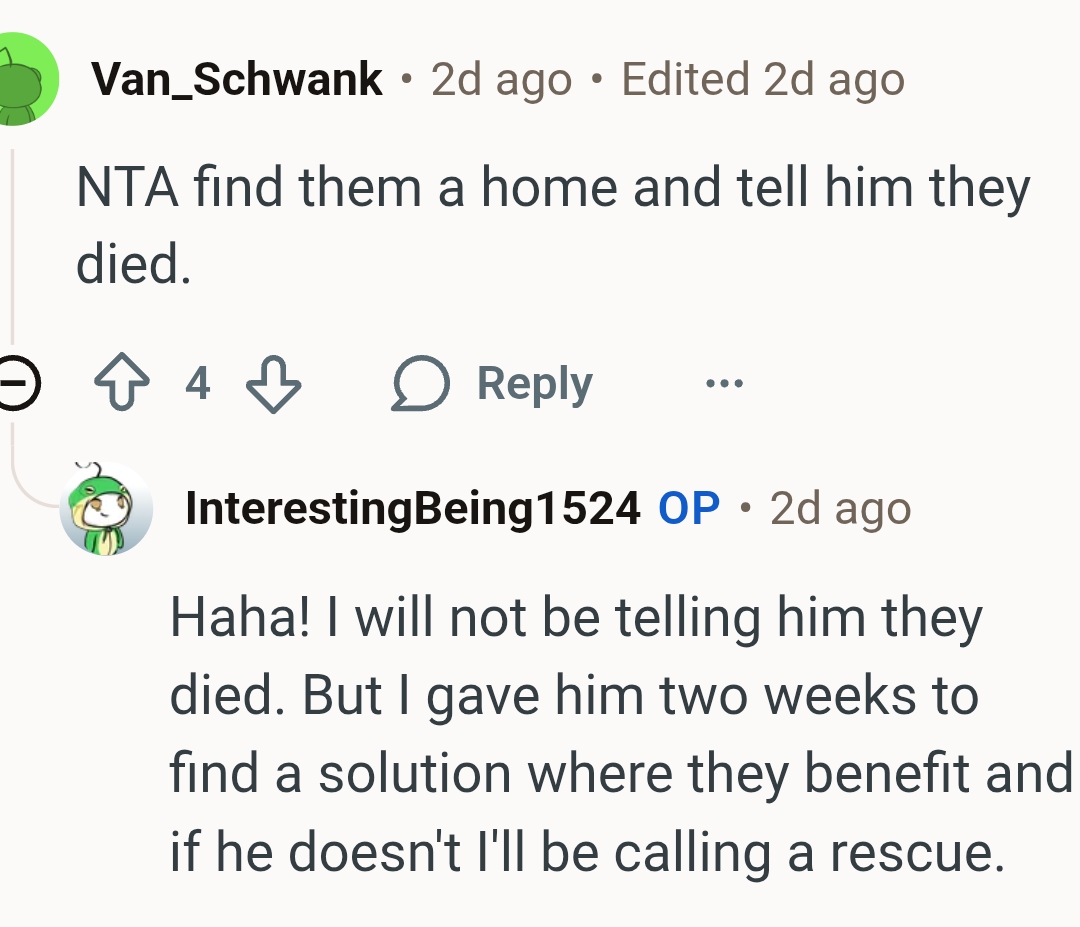The height and width of the screenshot is (927, 1080).
Task: Click the vote count showing 4
Action: click(197, 383)
